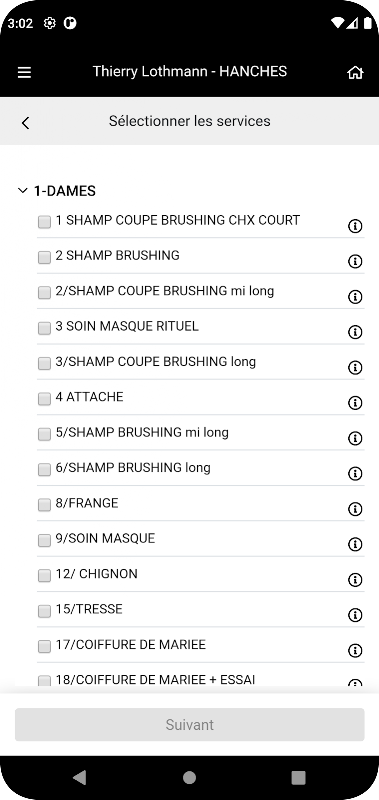The width and height of the screenshot is (379, 800).
Task: Check 1 SHAMP COUPE BRUSHING CHX COURT
Action: pos(44,222)
